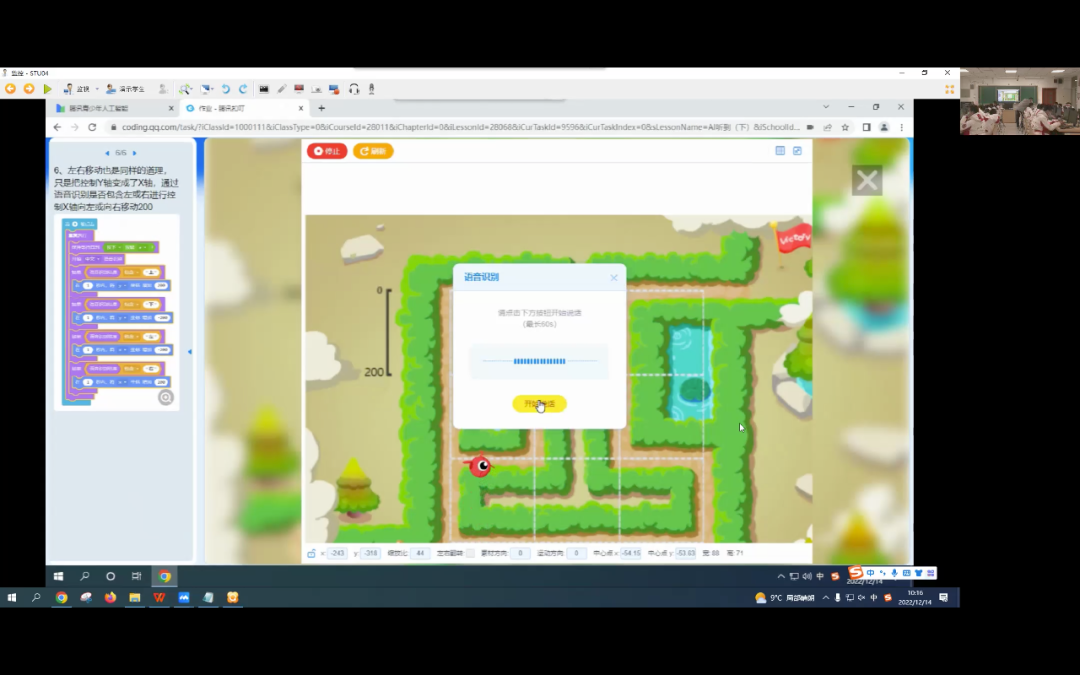Viewport: 1080px width, 675px height.
Task: Open the notification center icon on taskbar
Action: (944, 598)
